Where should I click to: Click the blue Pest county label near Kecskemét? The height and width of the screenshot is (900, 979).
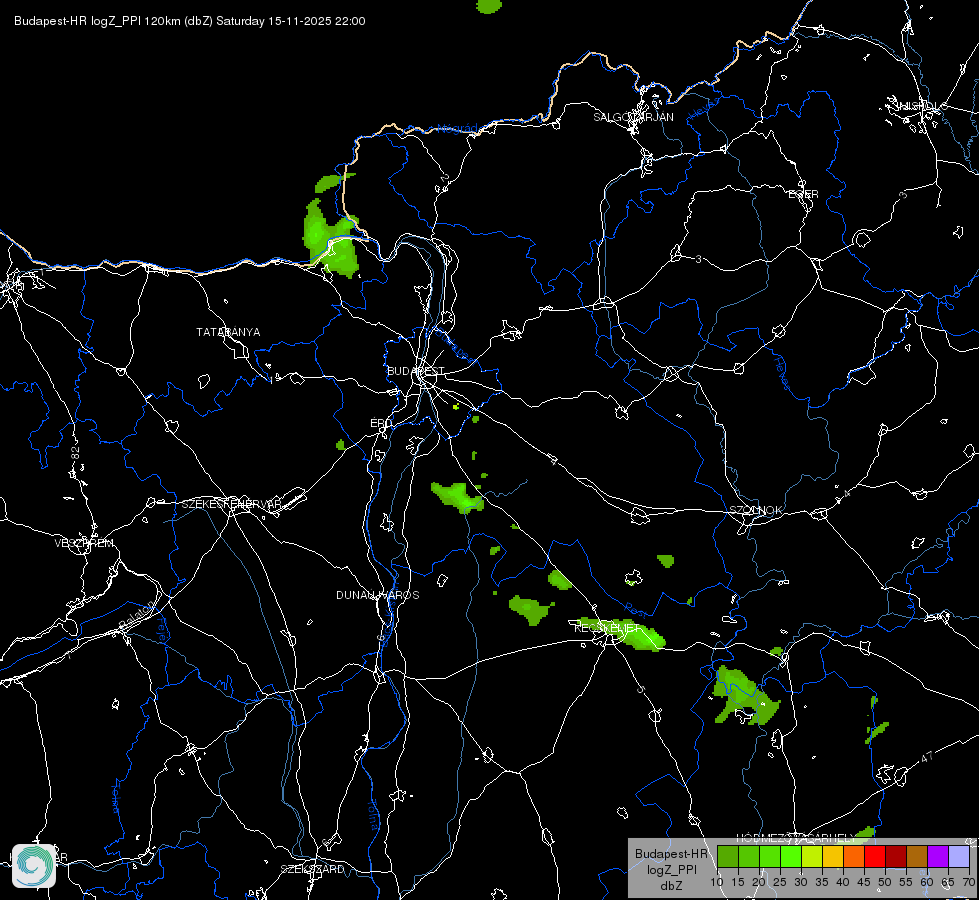point(637,608)
